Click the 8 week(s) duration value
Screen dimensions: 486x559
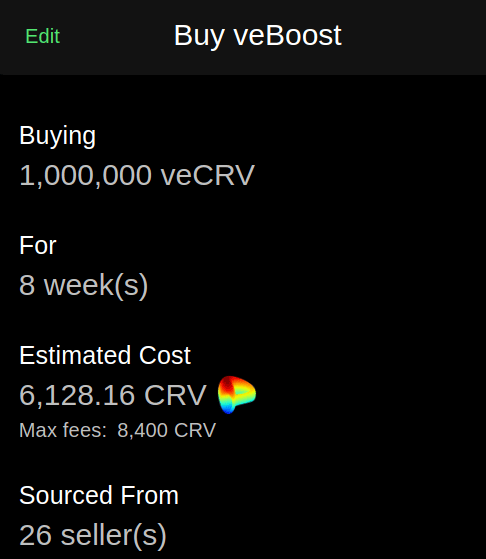click(83, 285)
